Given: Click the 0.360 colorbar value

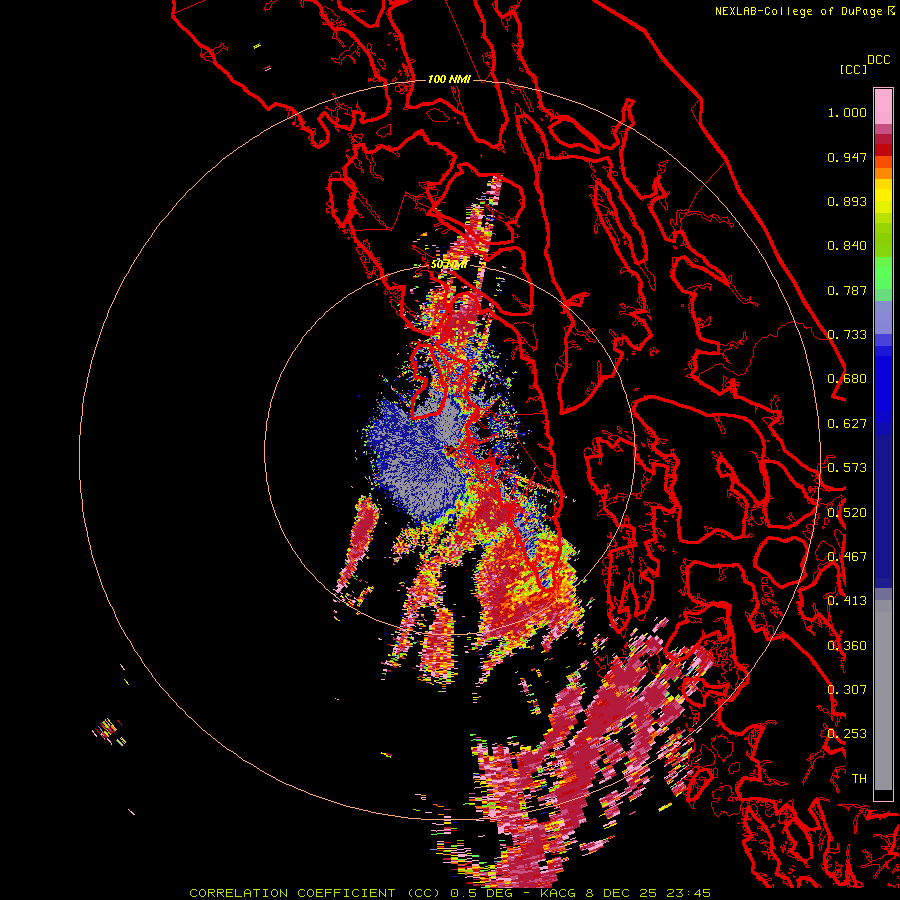Looking at the screenshot, I should coord(847,646).
